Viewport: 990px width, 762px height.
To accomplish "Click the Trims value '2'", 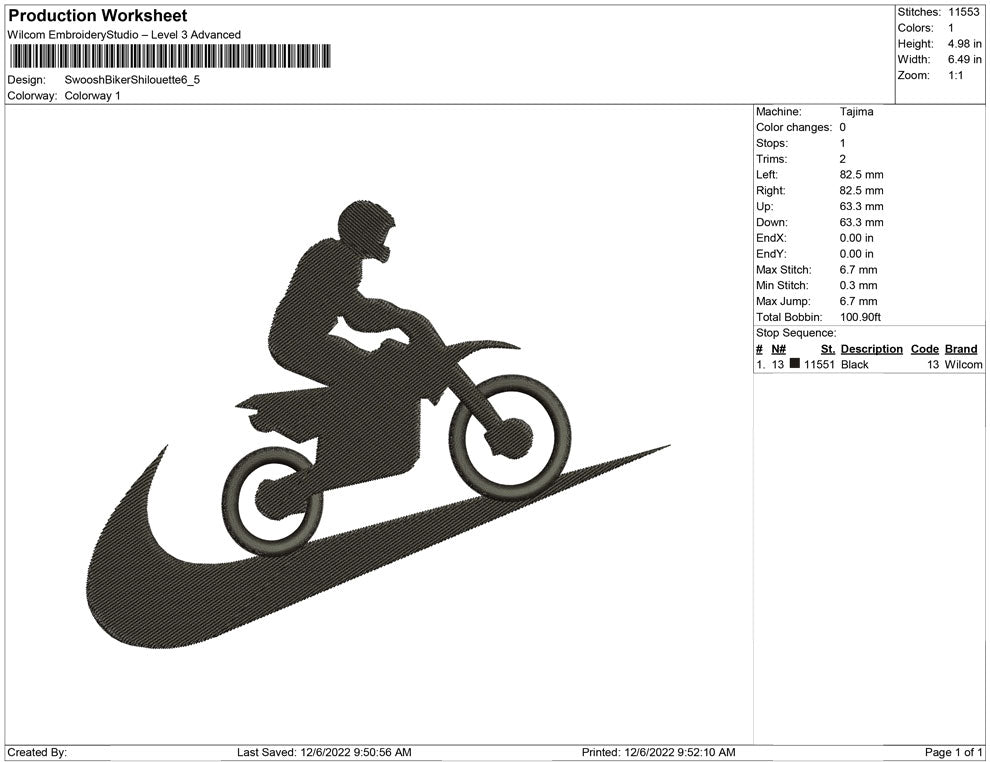I will (842, 159).
